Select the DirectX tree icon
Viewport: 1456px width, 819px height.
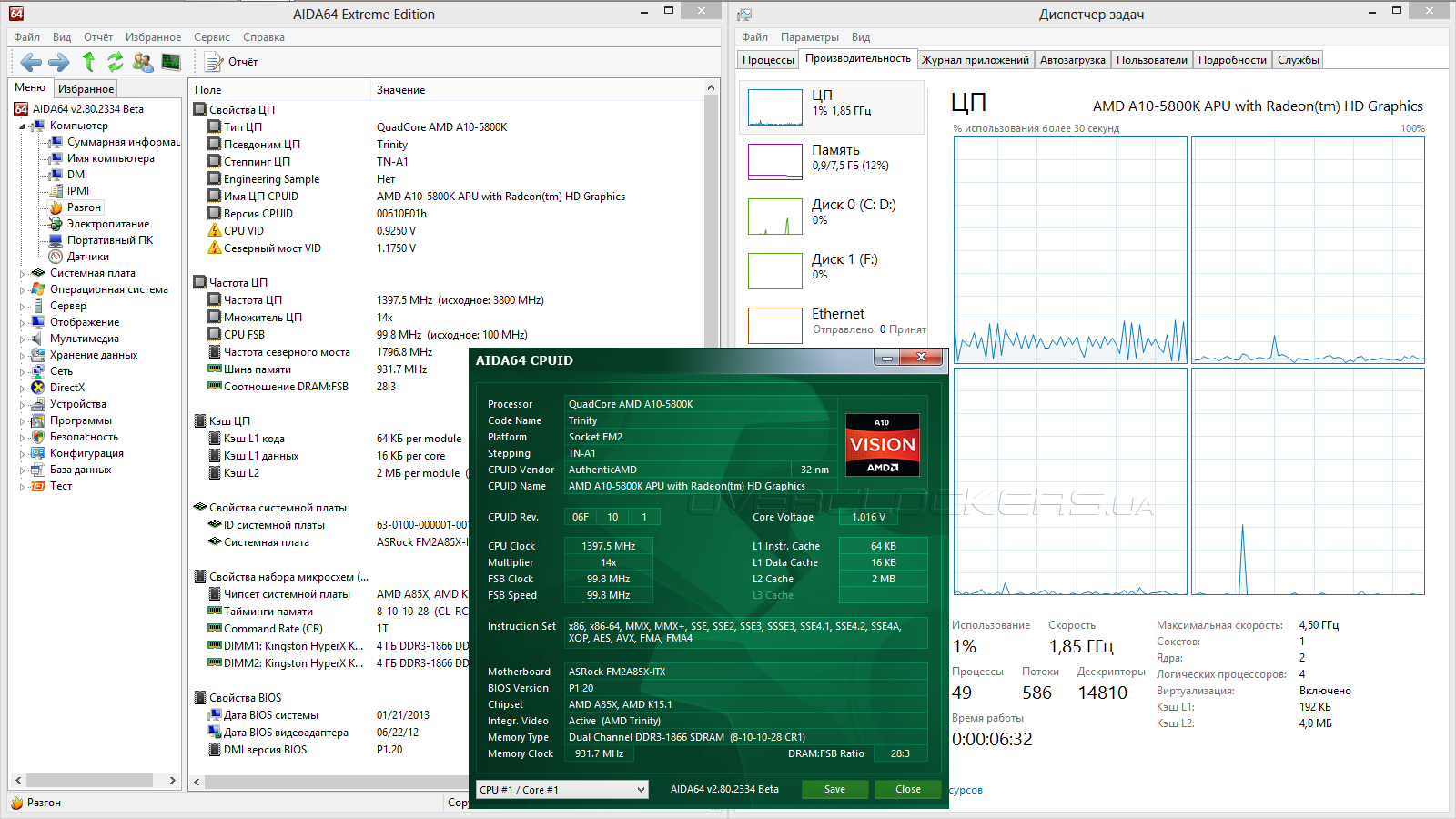(38, 388)
